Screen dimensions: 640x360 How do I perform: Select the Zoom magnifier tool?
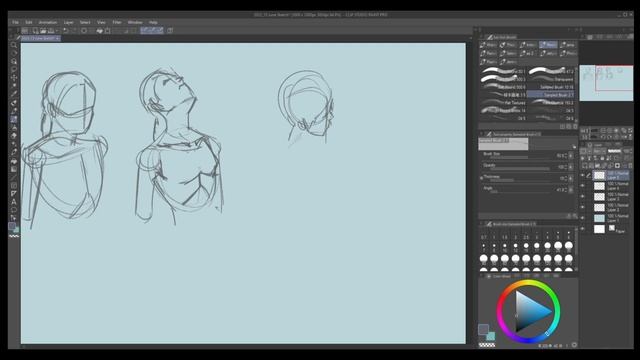click(13, 45)
